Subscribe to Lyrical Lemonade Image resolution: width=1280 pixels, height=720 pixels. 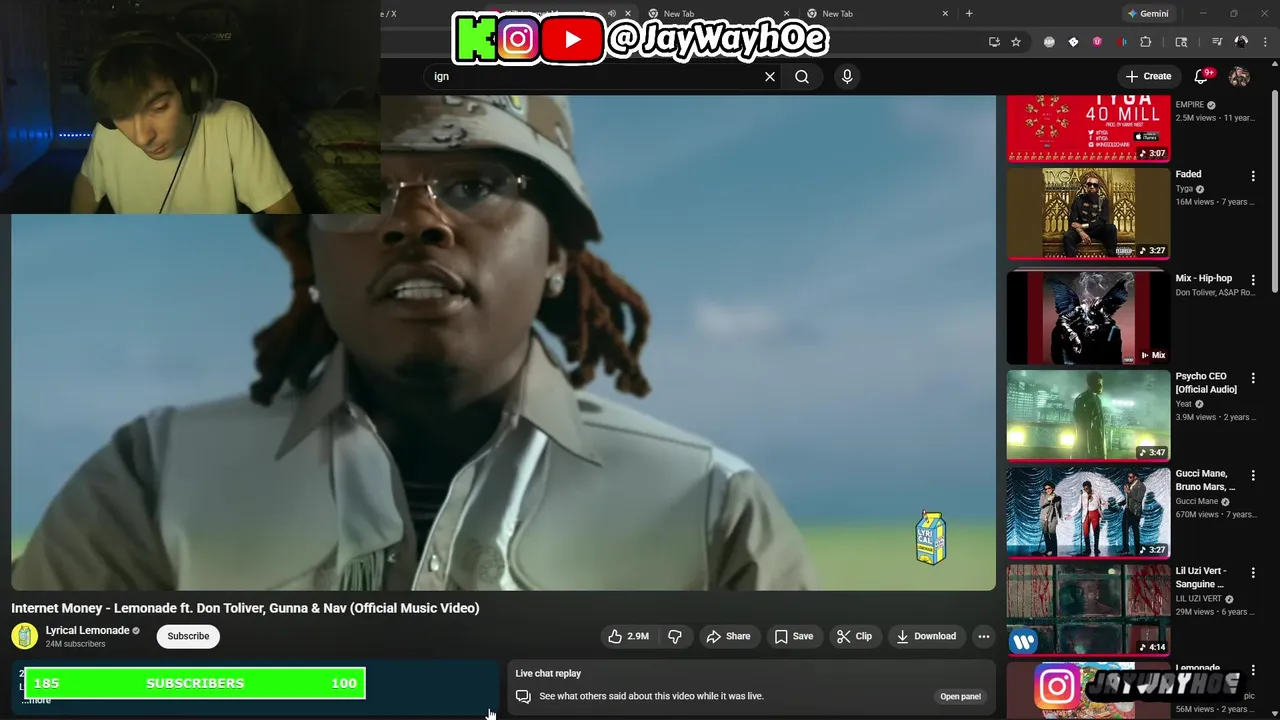pyautogui.click(x=188, y=636)
